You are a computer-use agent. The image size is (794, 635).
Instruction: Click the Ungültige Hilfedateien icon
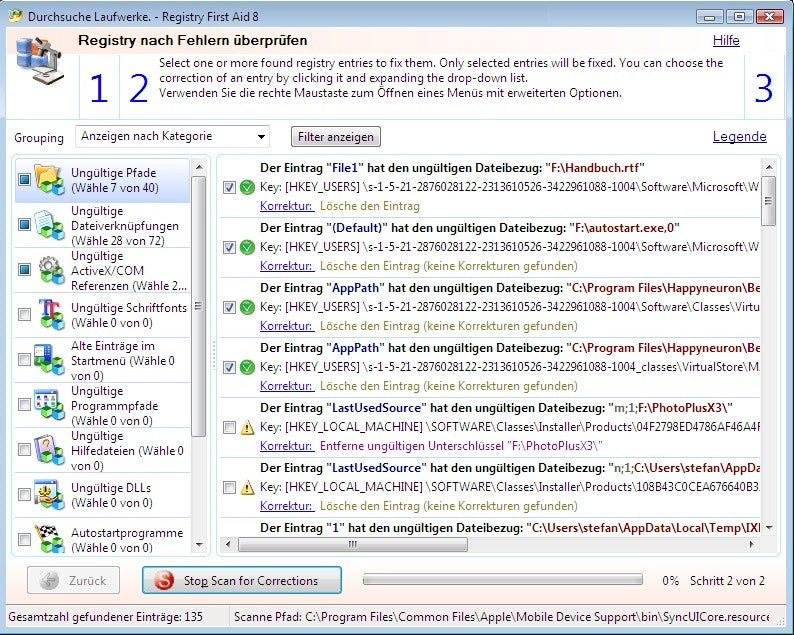[50, 450]
